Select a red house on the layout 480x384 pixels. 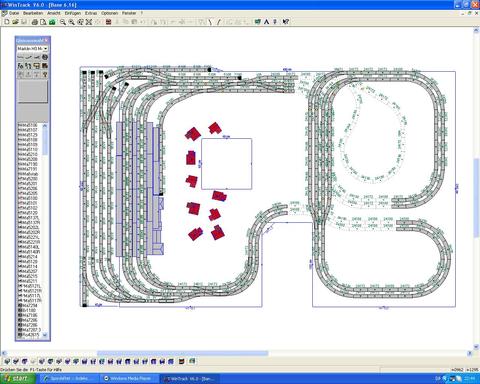point(193,133)
